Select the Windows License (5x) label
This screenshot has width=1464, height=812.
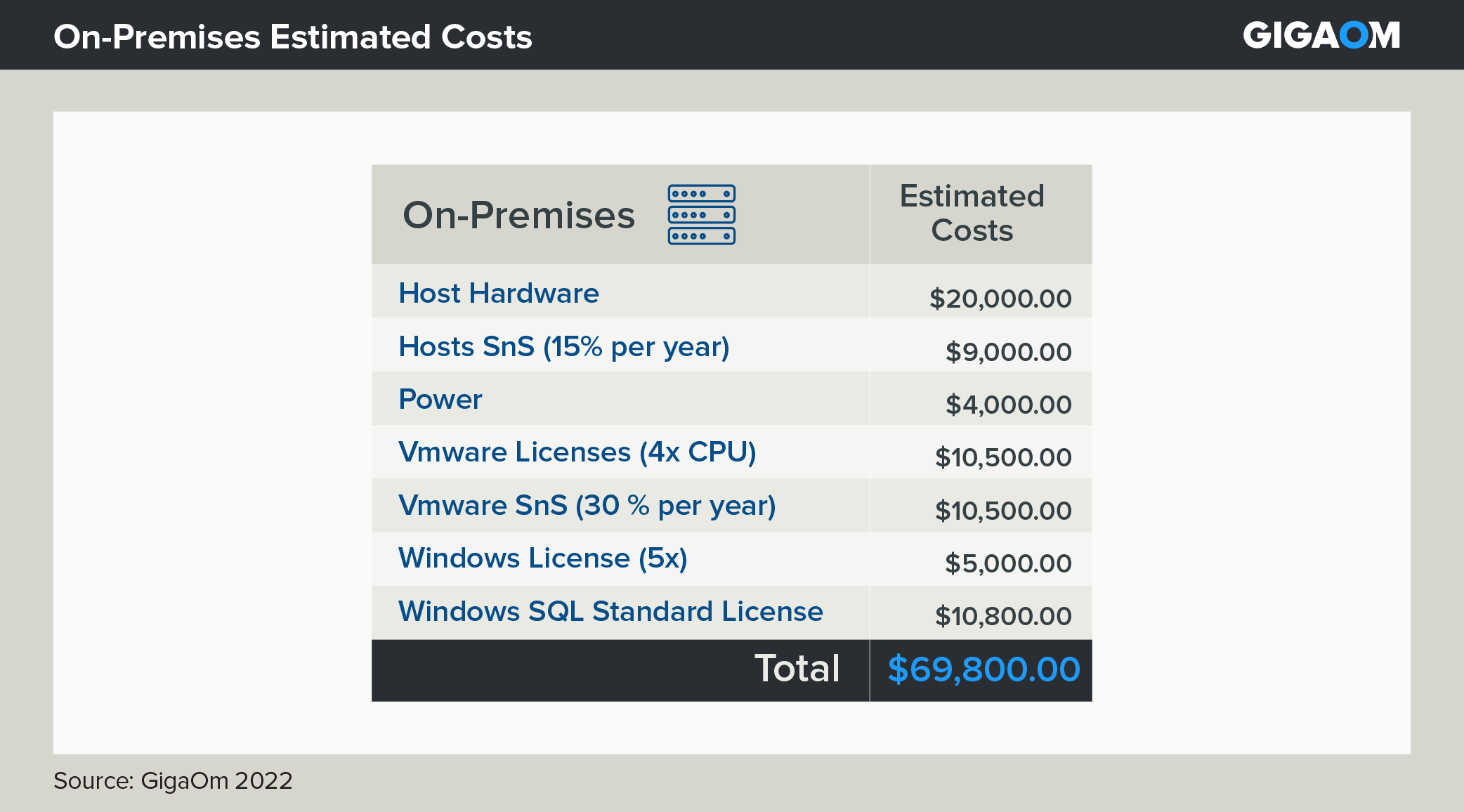542,558
